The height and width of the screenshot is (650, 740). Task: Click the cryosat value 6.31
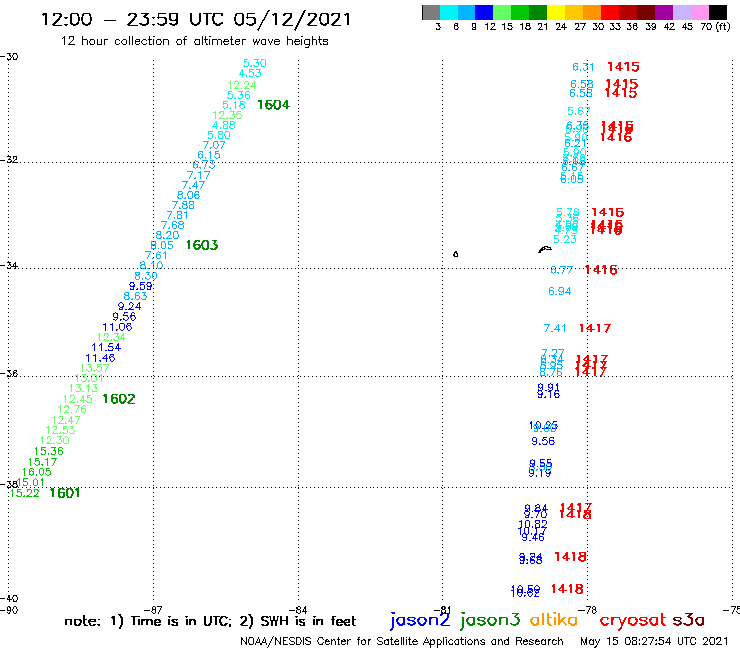point(583,67)
